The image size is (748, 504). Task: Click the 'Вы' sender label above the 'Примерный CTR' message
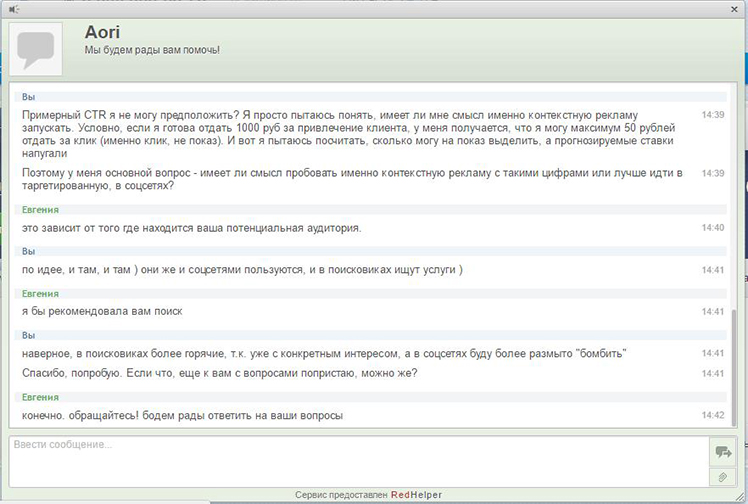point(29,97)
